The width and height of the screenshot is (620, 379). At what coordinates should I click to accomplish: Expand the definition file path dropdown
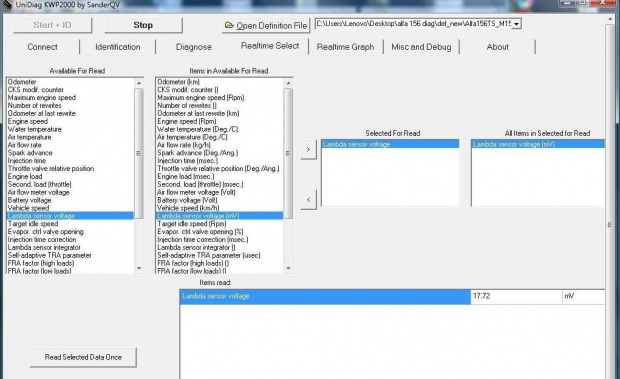tap(517, 24)
